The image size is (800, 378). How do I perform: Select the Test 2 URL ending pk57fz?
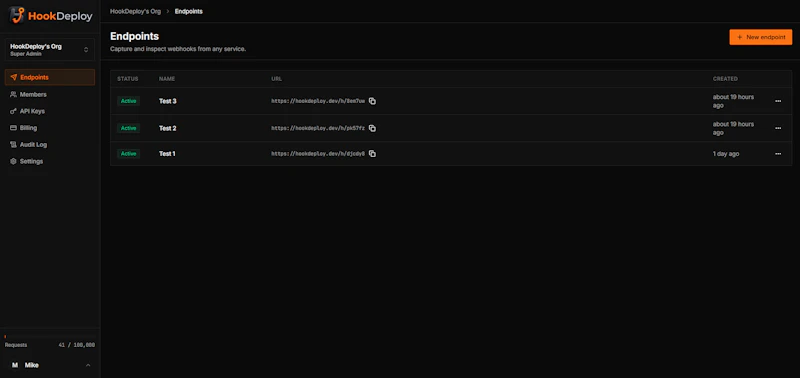click(318, 128)
